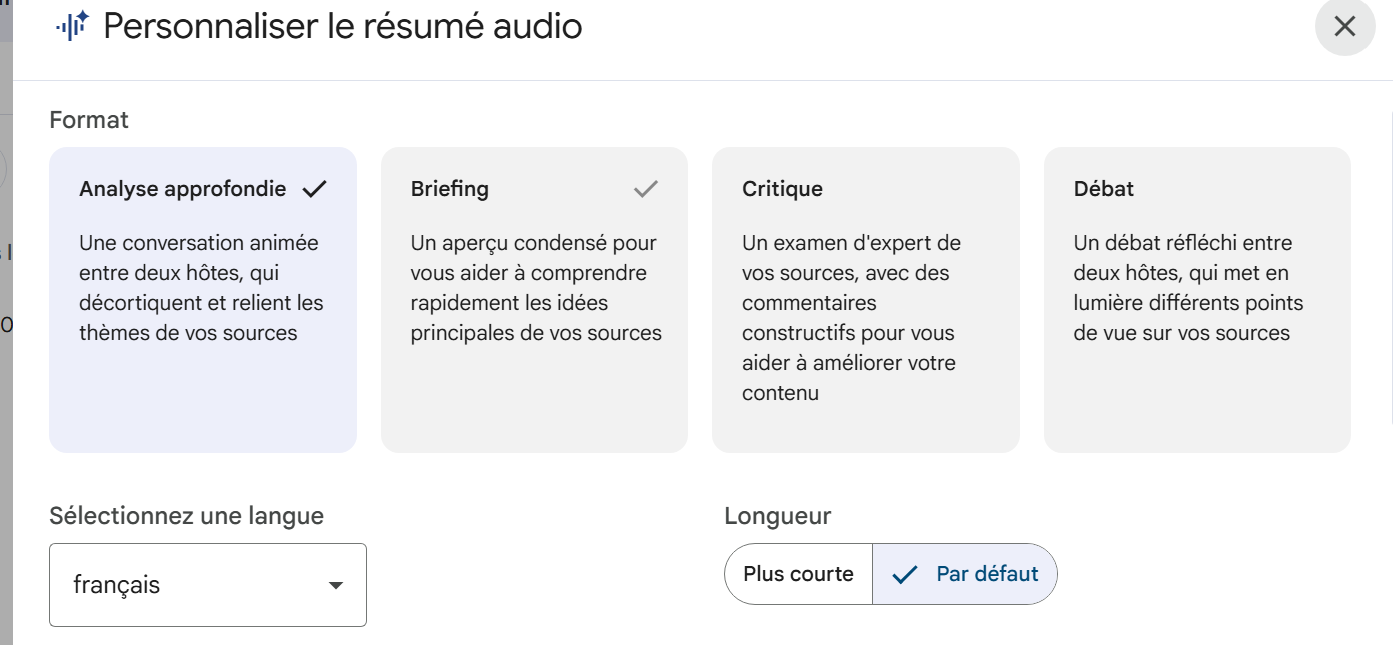Click the audio summary sparkle icon
The image size is (1393, 645).
(x=73, y=26)
